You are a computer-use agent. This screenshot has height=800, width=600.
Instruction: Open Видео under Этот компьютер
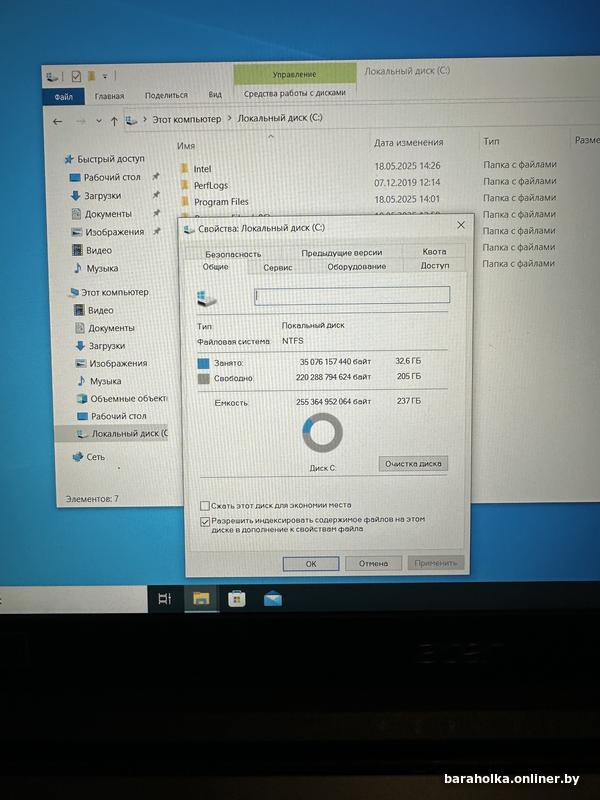click(x=101, y=310)
